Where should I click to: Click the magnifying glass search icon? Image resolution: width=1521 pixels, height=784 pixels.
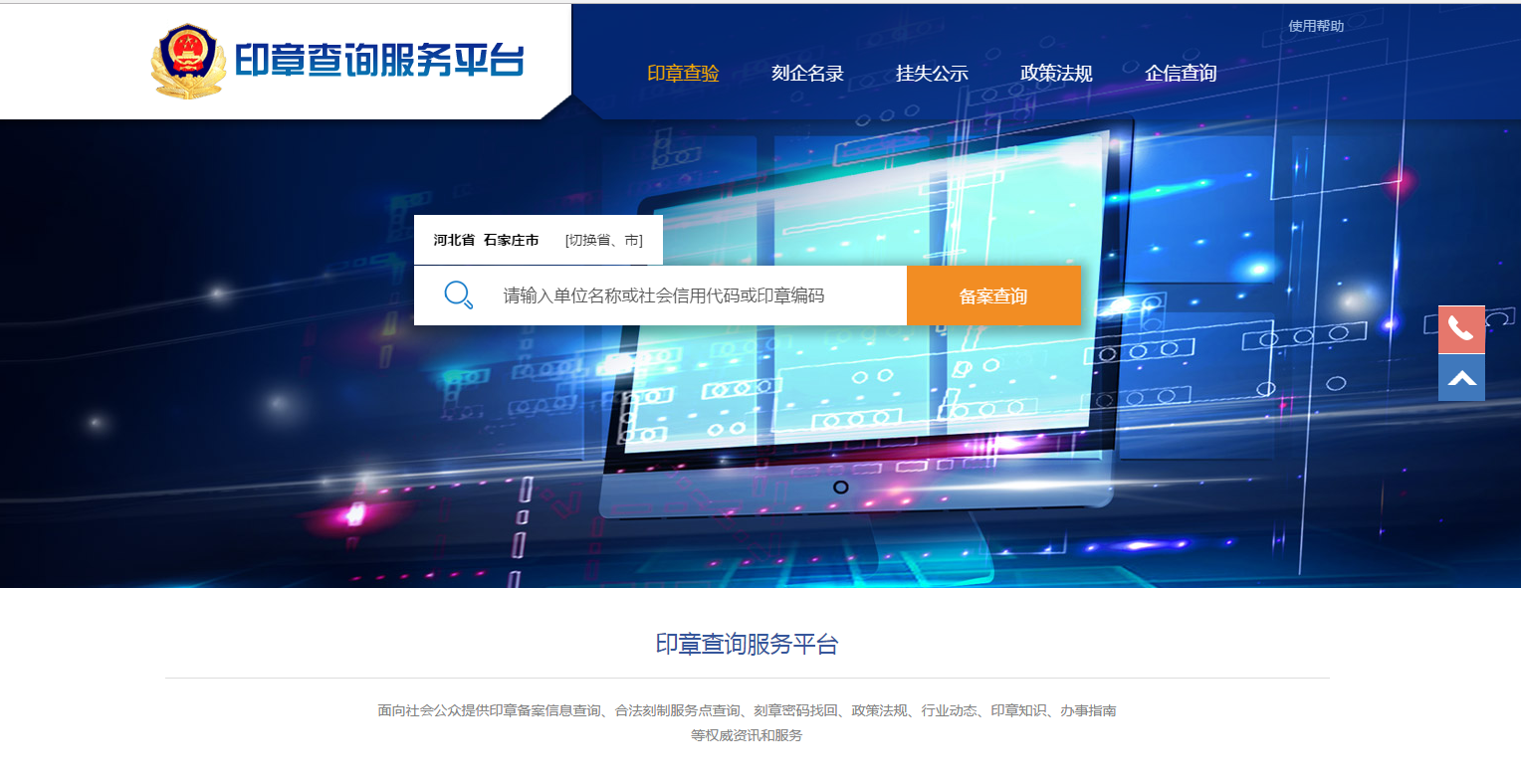[x=458, y=295]
